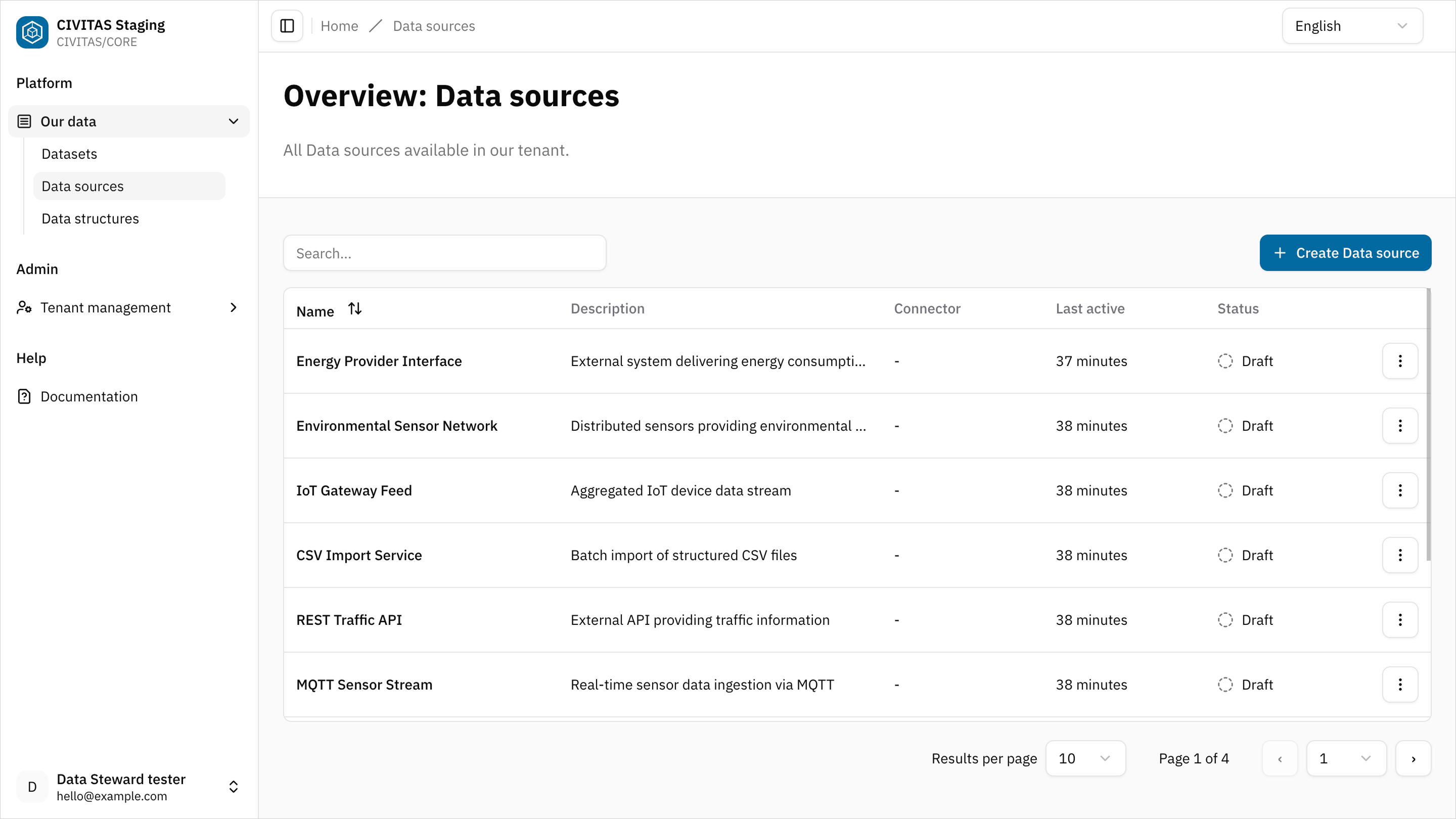The height and width of the screenshot is (819, 1456).
Task: Click the CIVITAS Staging logo
Action: [x=32, y=32]
